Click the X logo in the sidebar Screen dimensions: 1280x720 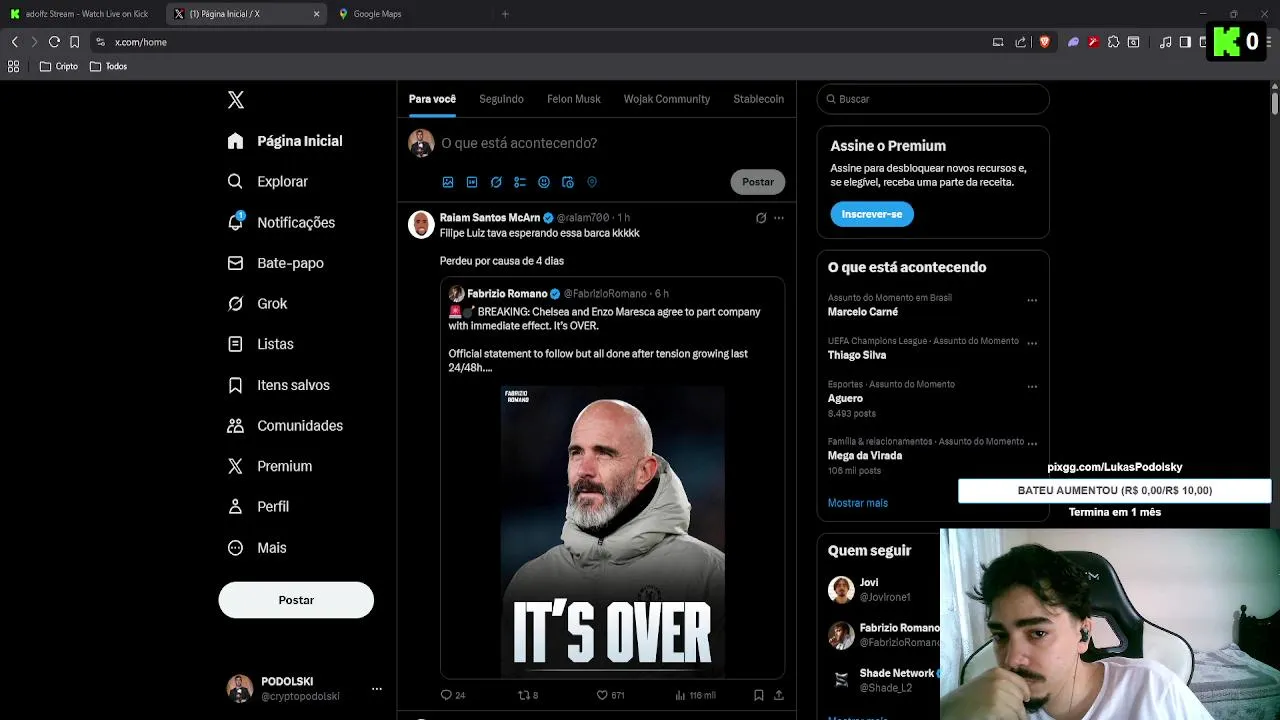point(236,100)
